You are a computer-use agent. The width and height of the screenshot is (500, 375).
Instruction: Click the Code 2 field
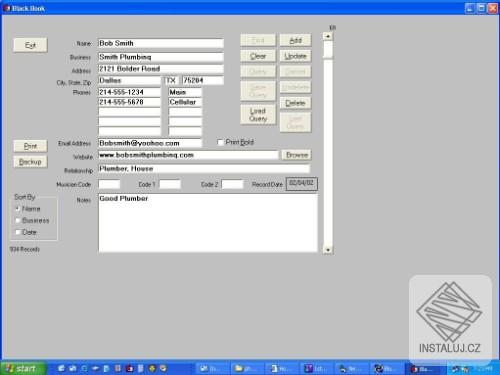click(232, 184)
